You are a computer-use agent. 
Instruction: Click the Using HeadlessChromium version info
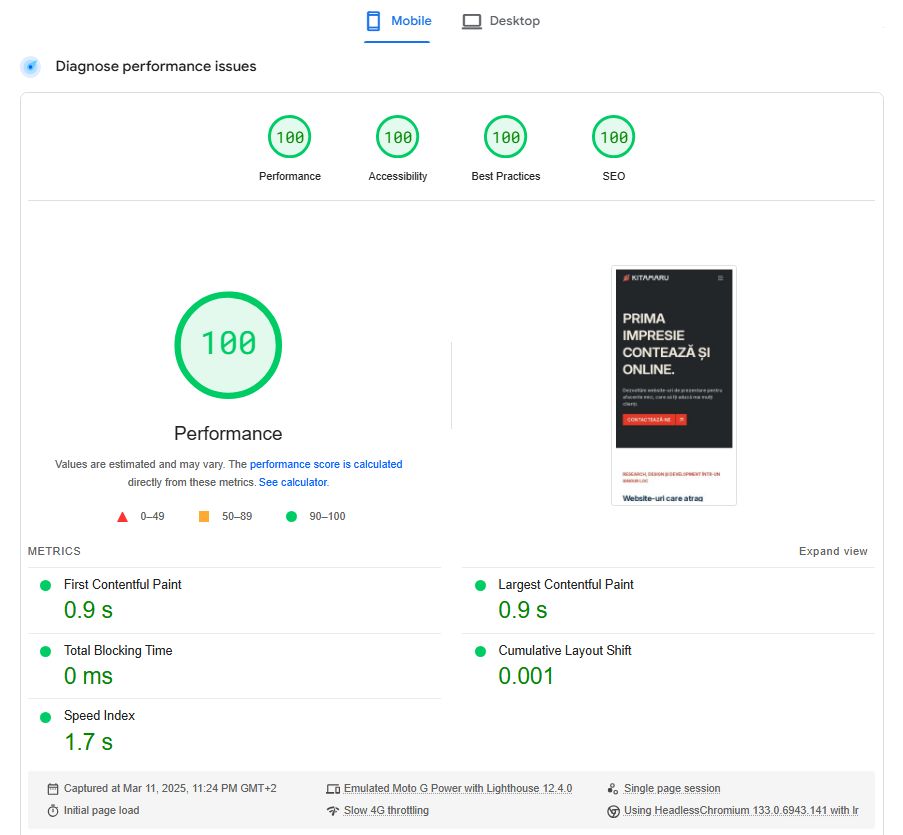740,810
